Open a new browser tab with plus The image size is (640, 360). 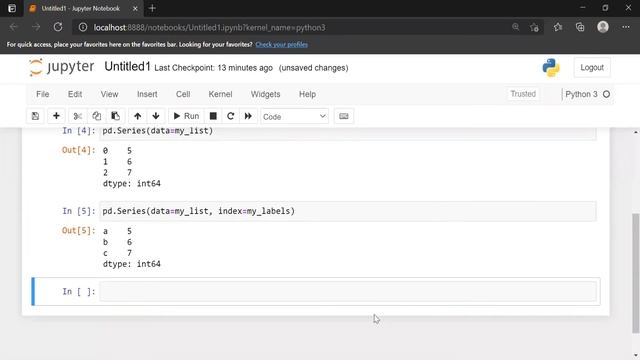coord(152,8)
